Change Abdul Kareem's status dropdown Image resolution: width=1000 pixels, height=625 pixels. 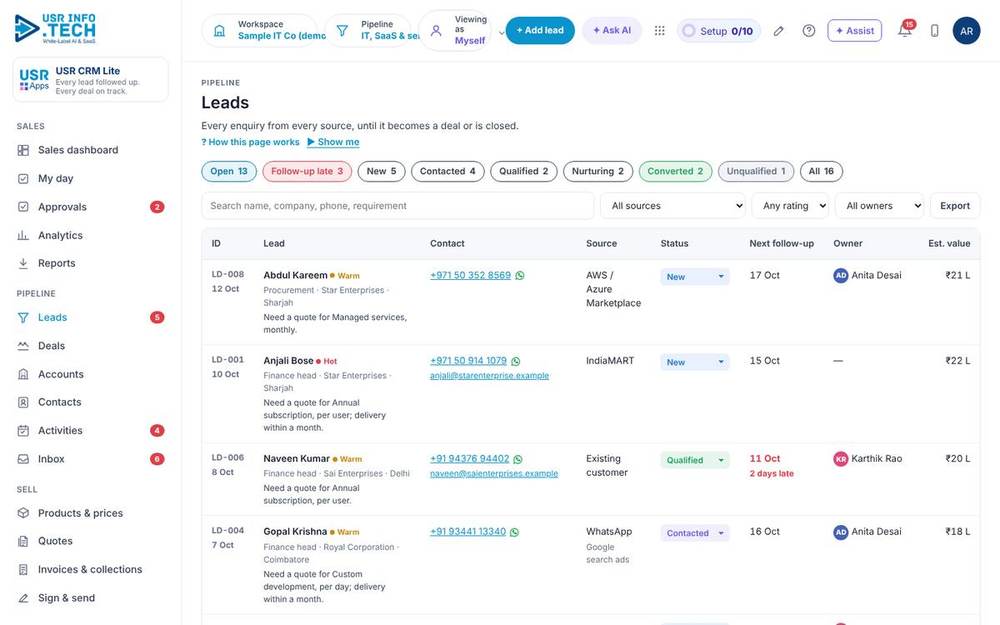(x=695, y=277)
